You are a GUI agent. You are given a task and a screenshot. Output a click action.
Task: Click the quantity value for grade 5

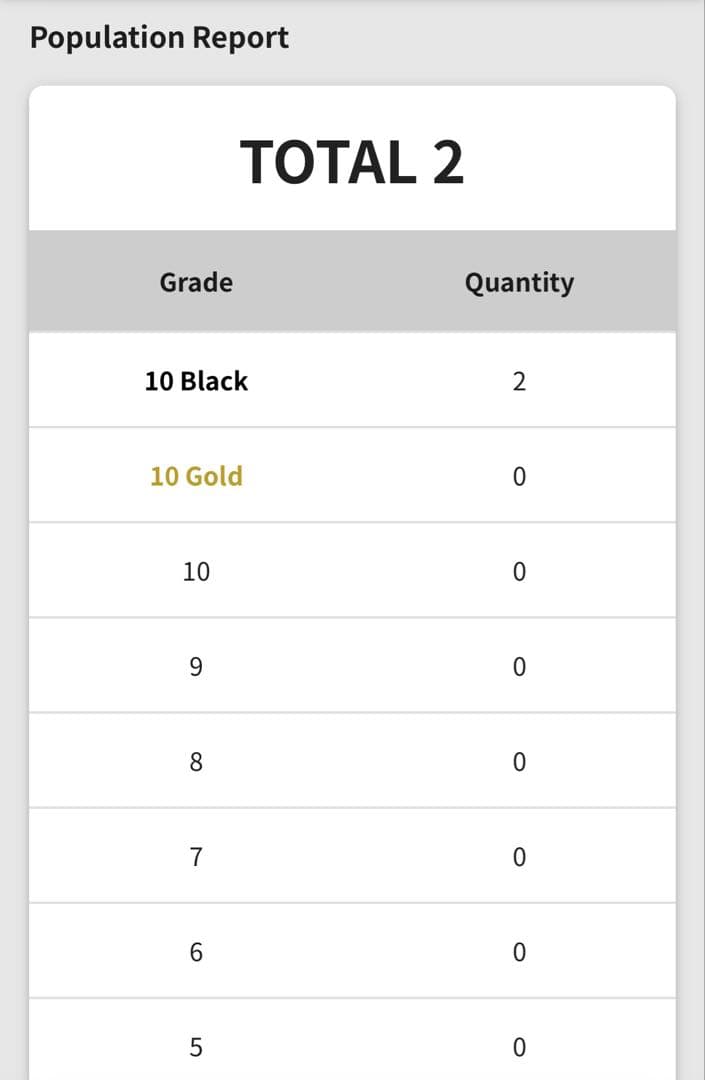(519, 1047)
